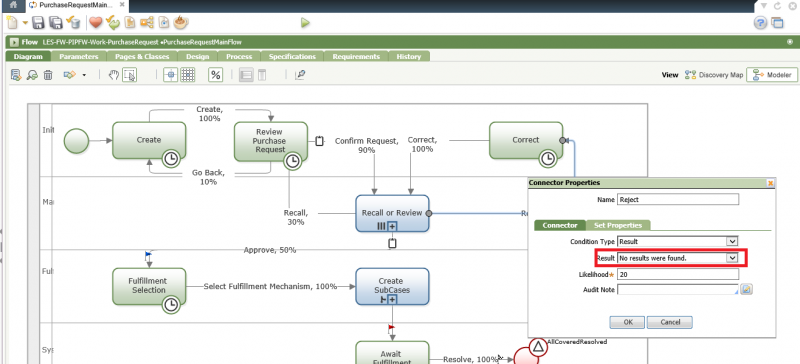Image resolution: width=800 pixels, height=364 pixels.
Task: Click the pin/annotation icon in the diagram toolbar
Action: click(300, 75)
